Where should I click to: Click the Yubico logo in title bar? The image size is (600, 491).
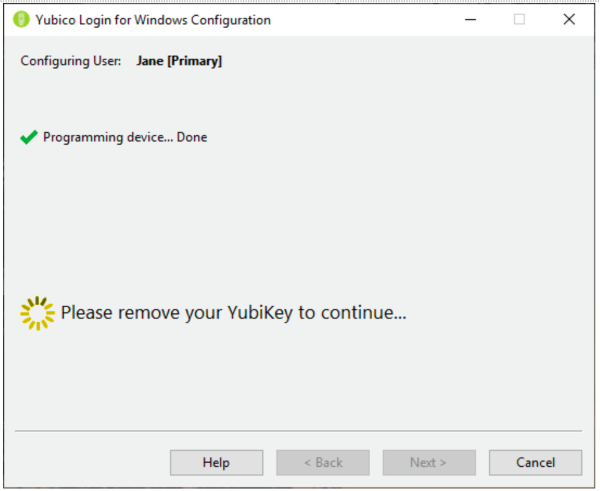click(21, 19)
